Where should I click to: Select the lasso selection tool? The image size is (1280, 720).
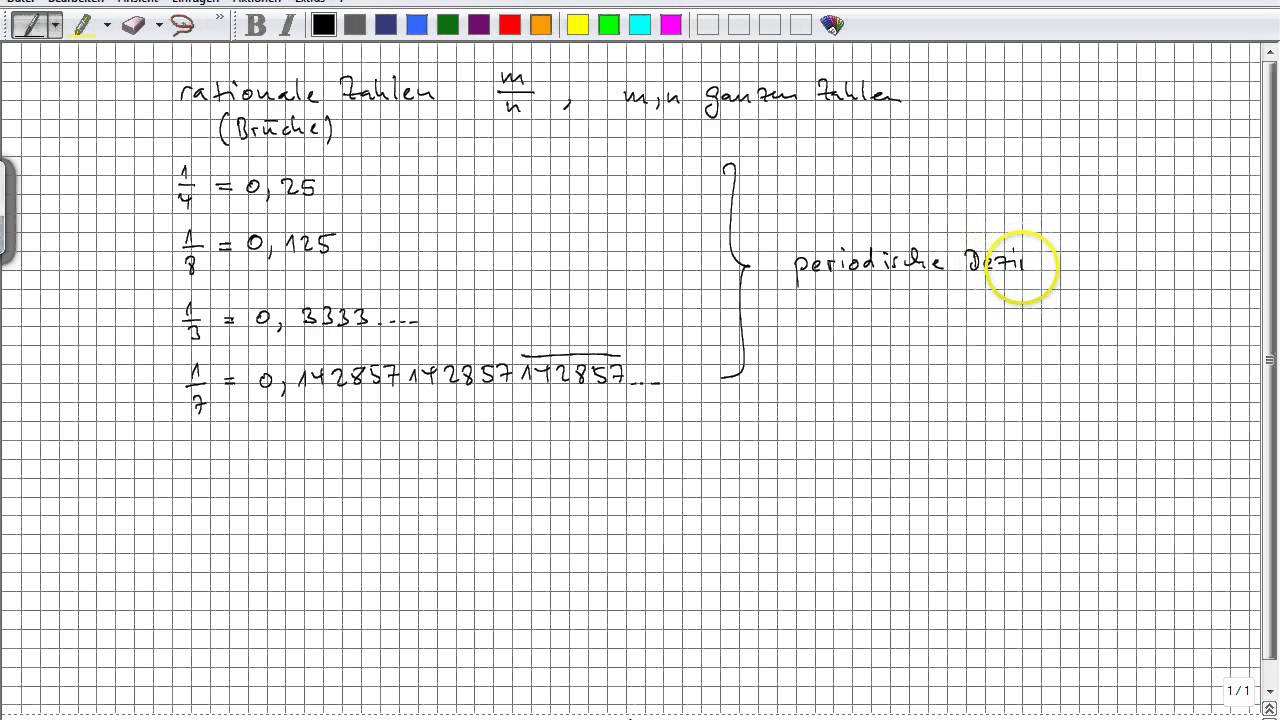pos(183,25)
